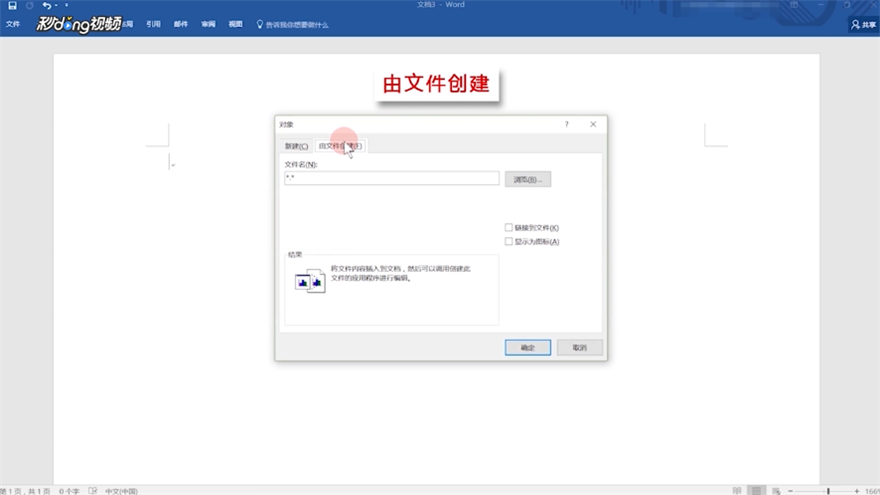The width and height of the screenshot is (880, 495).
Task: Switch to the 引用 ribbon tab
Action: pos(153,24)
